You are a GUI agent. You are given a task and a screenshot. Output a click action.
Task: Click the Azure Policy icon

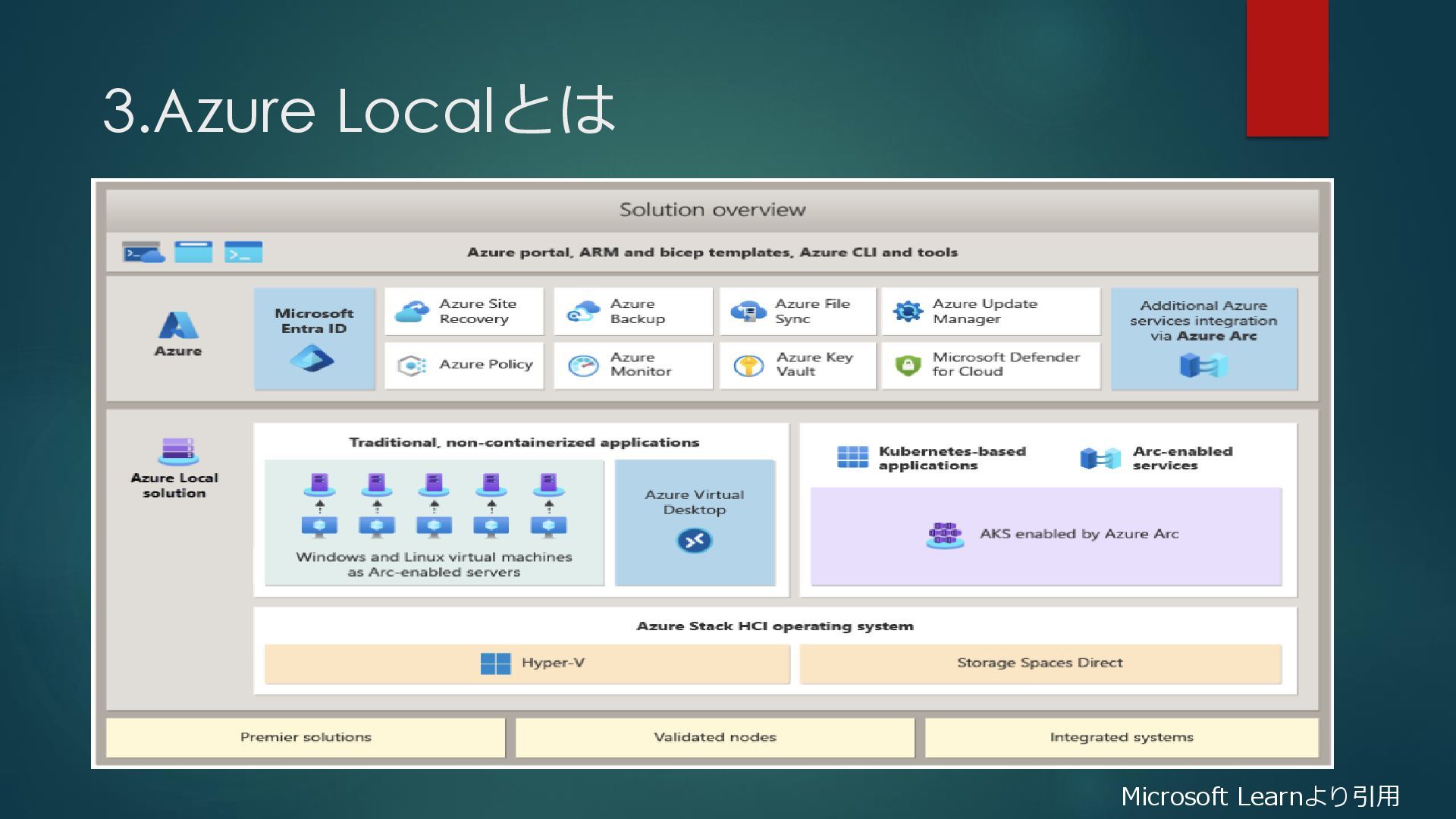[x=412, y=366]
